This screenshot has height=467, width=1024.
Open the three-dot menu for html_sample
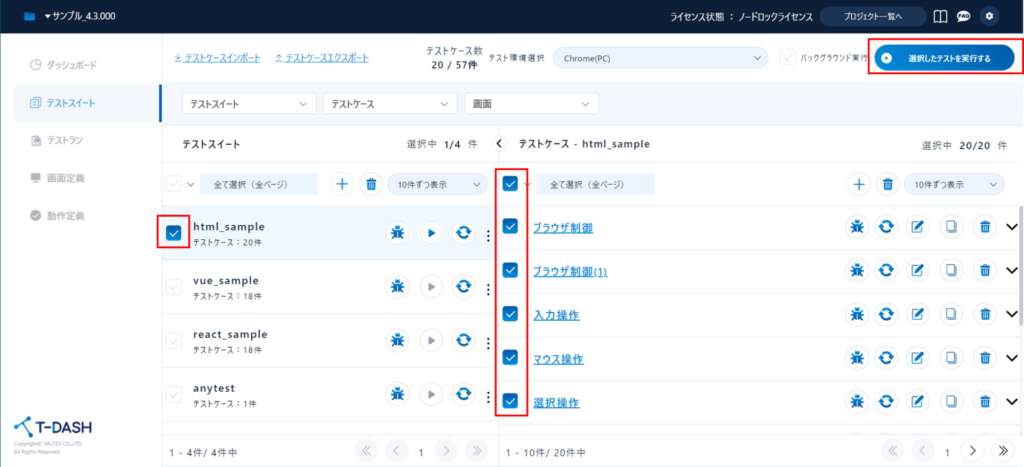pyautogui.click(x=488, y=235)
